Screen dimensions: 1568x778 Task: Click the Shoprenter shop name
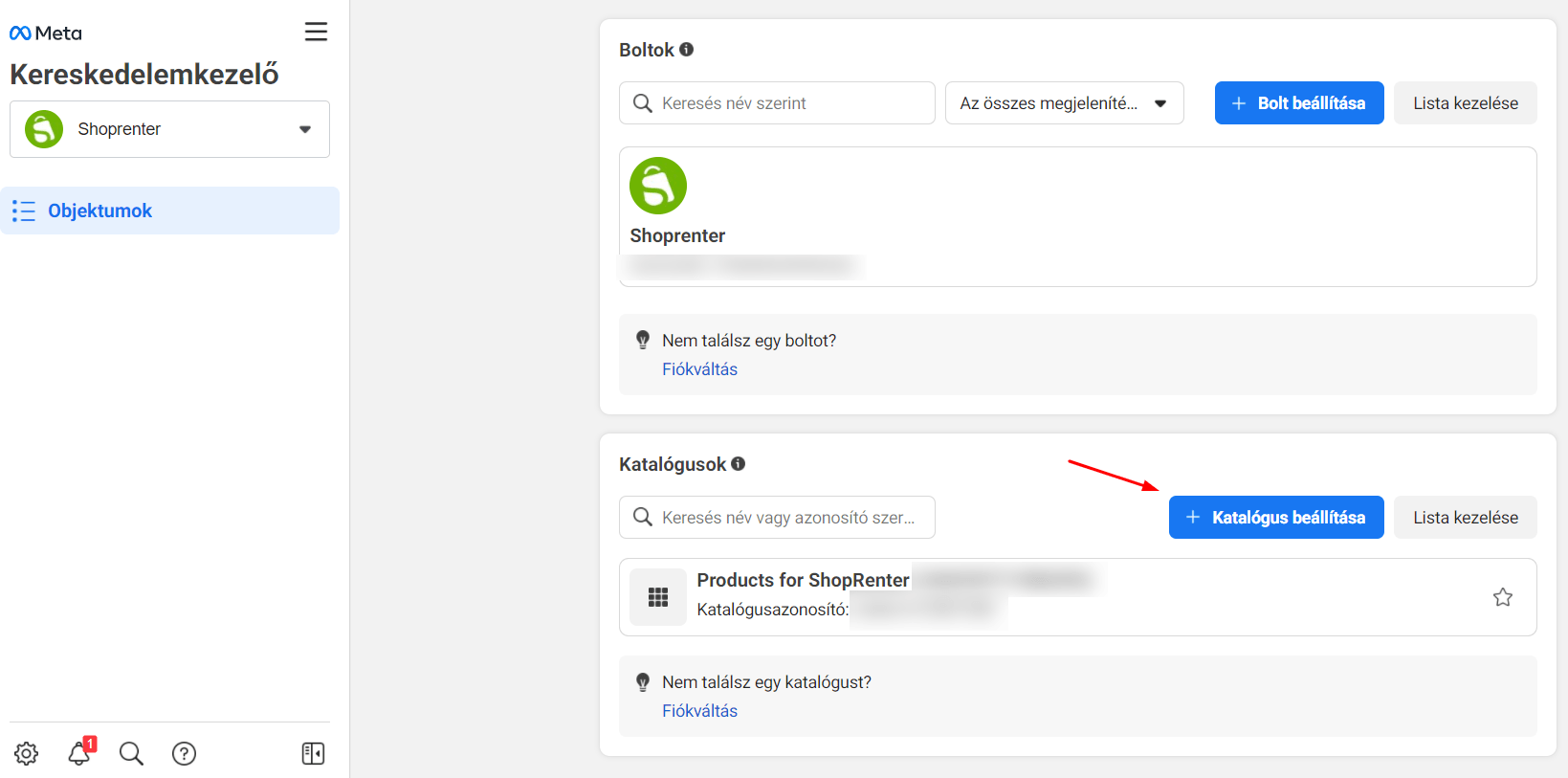pos(677,235)
